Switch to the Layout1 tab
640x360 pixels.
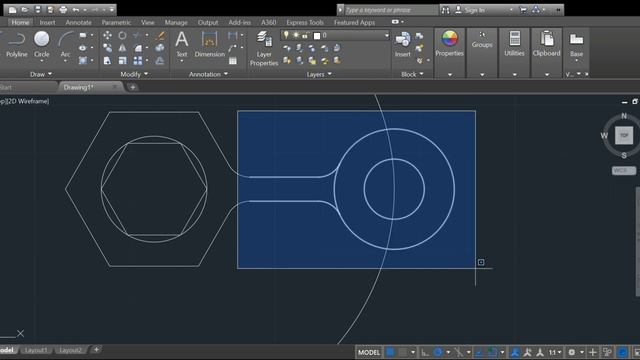coord(36,350)
